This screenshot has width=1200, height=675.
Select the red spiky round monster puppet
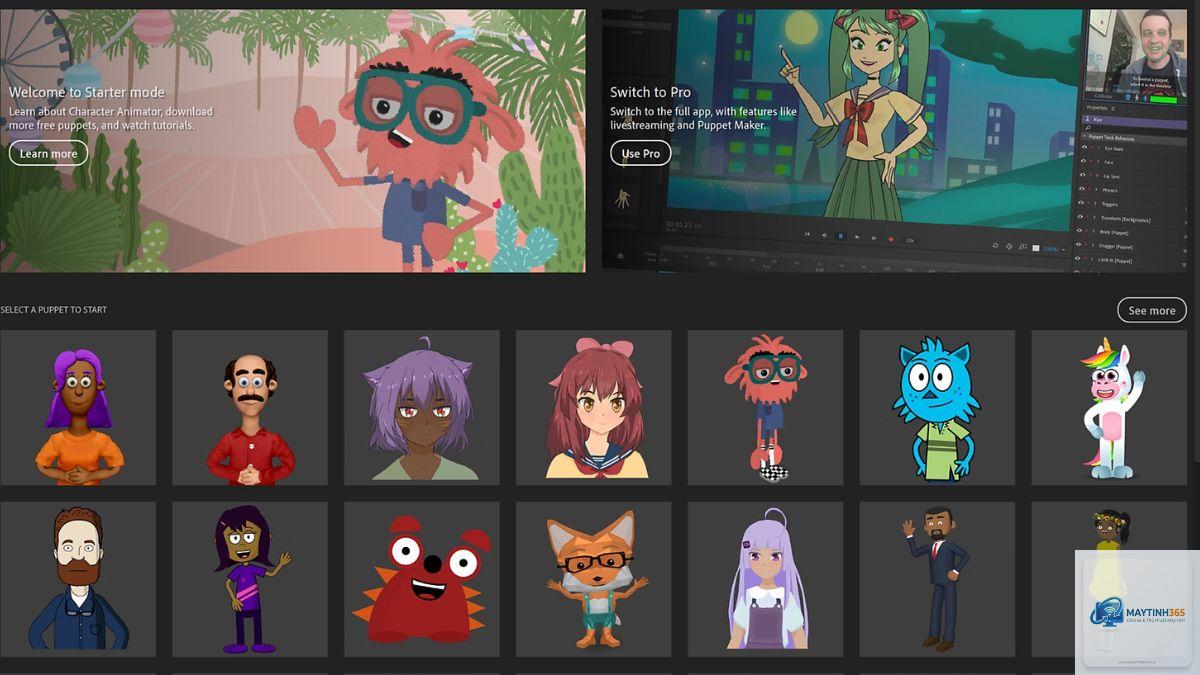(422, 580)
